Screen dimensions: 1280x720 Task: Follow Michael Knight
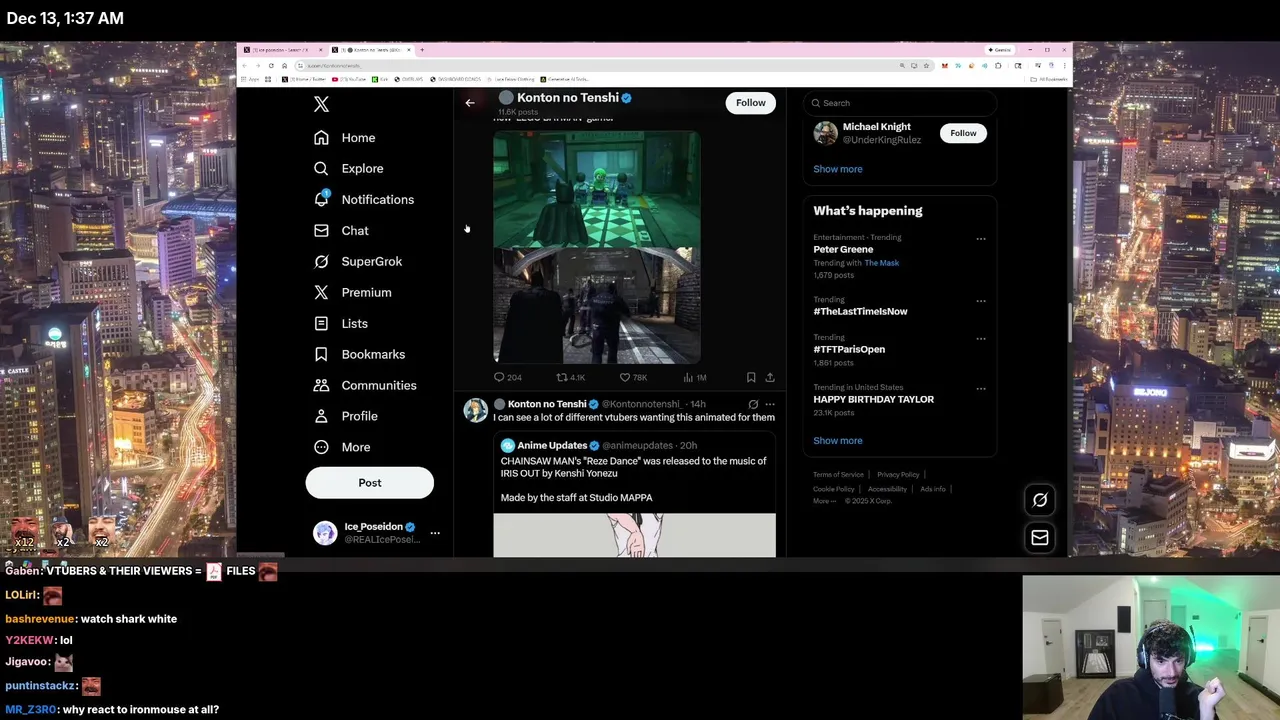tap(963, 133)
